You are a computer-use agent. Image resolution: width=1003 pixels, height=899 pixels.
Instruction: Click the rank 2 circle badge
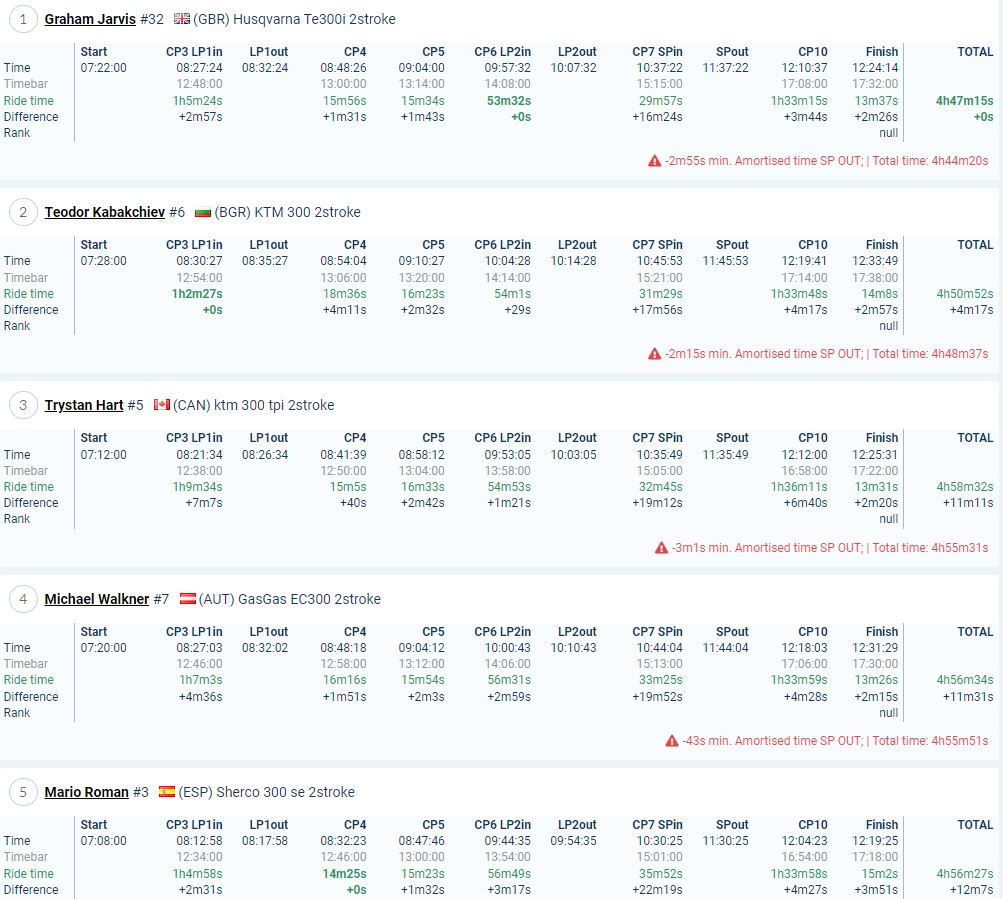pyautogui.click(x=23, y=212)
